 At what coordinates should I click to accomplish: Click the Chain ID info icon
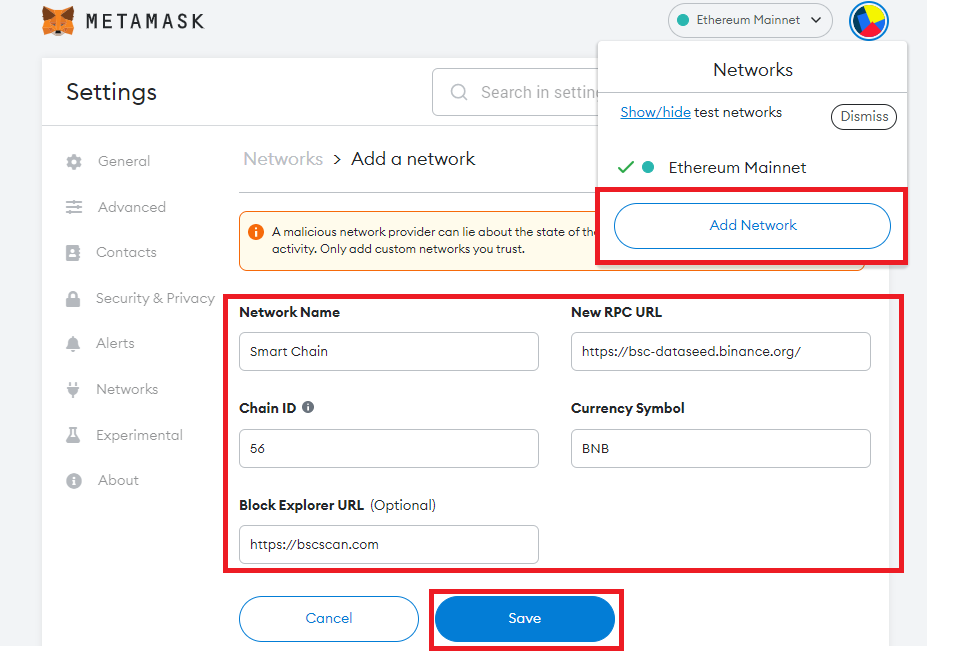308,407
